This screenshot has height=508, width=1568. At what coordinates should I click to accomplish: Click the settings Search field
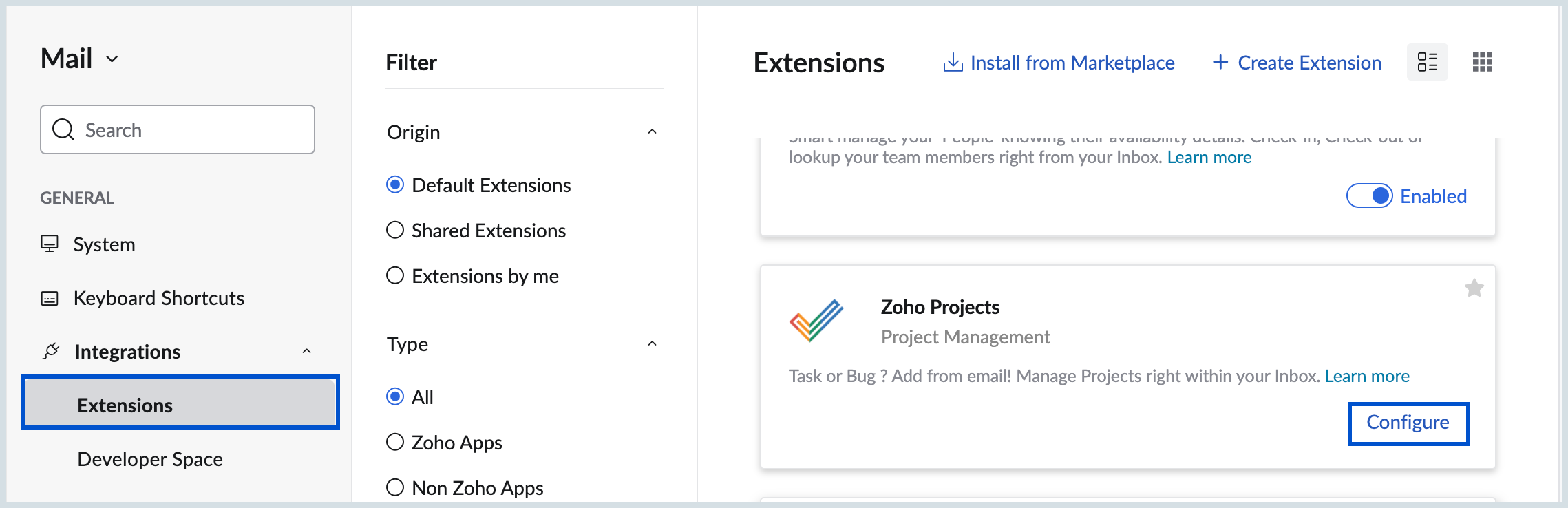coord(178,129)
